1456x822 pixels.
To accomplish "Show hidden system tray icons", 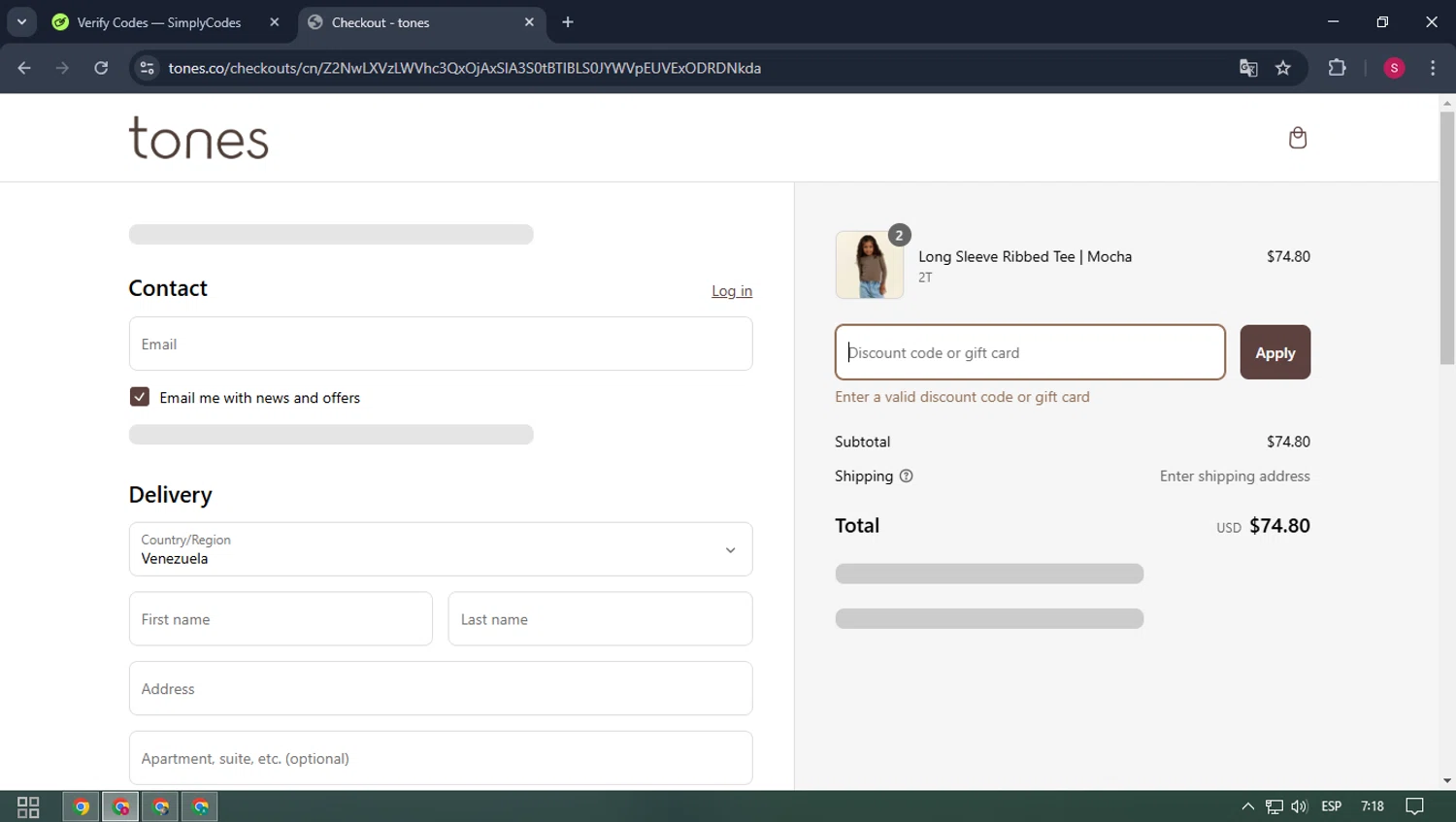I will click(x=1248, y=806).
